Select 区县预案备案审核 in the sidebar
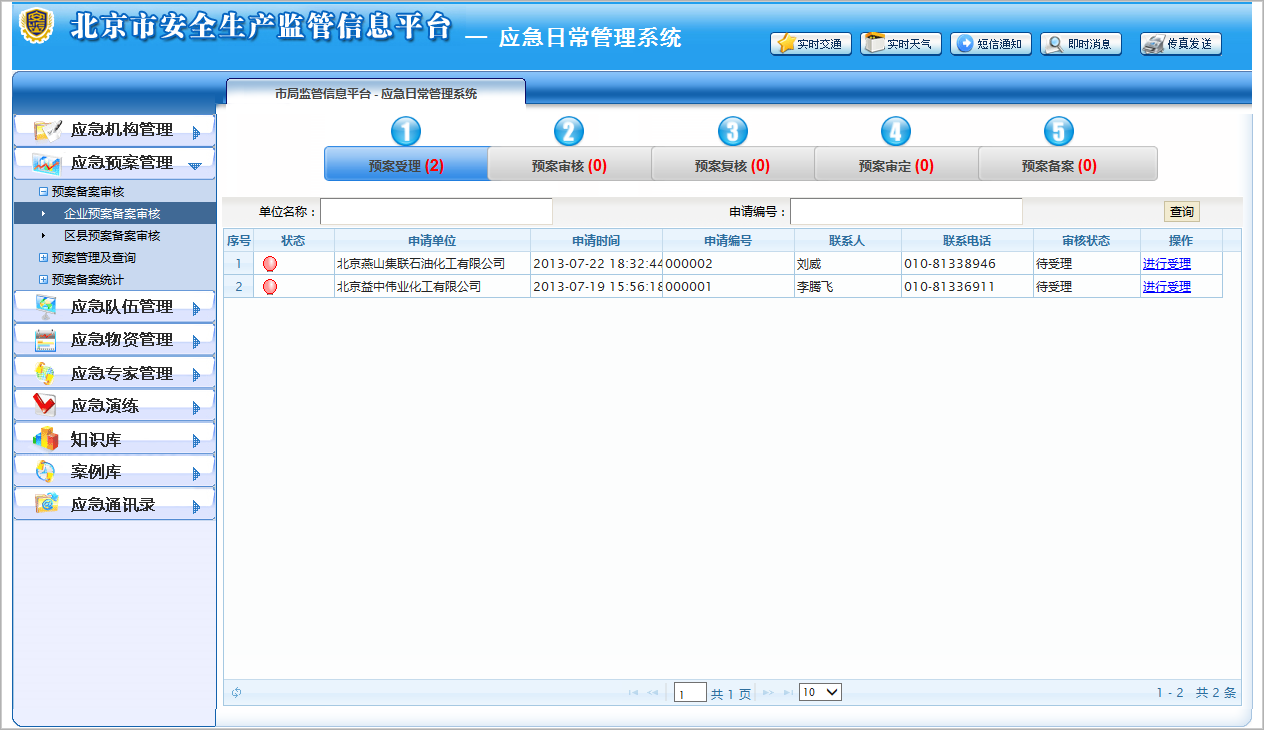The height and width of the screenshot is (730, 1264). 112,236
